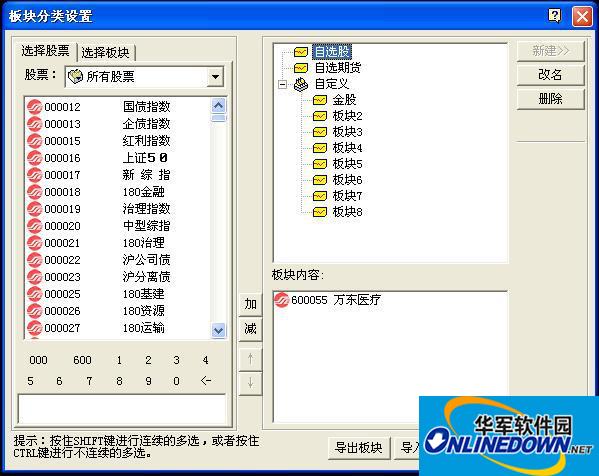Click the keypad key 9
Screen dimensions: 599x476
coord(148,381)
